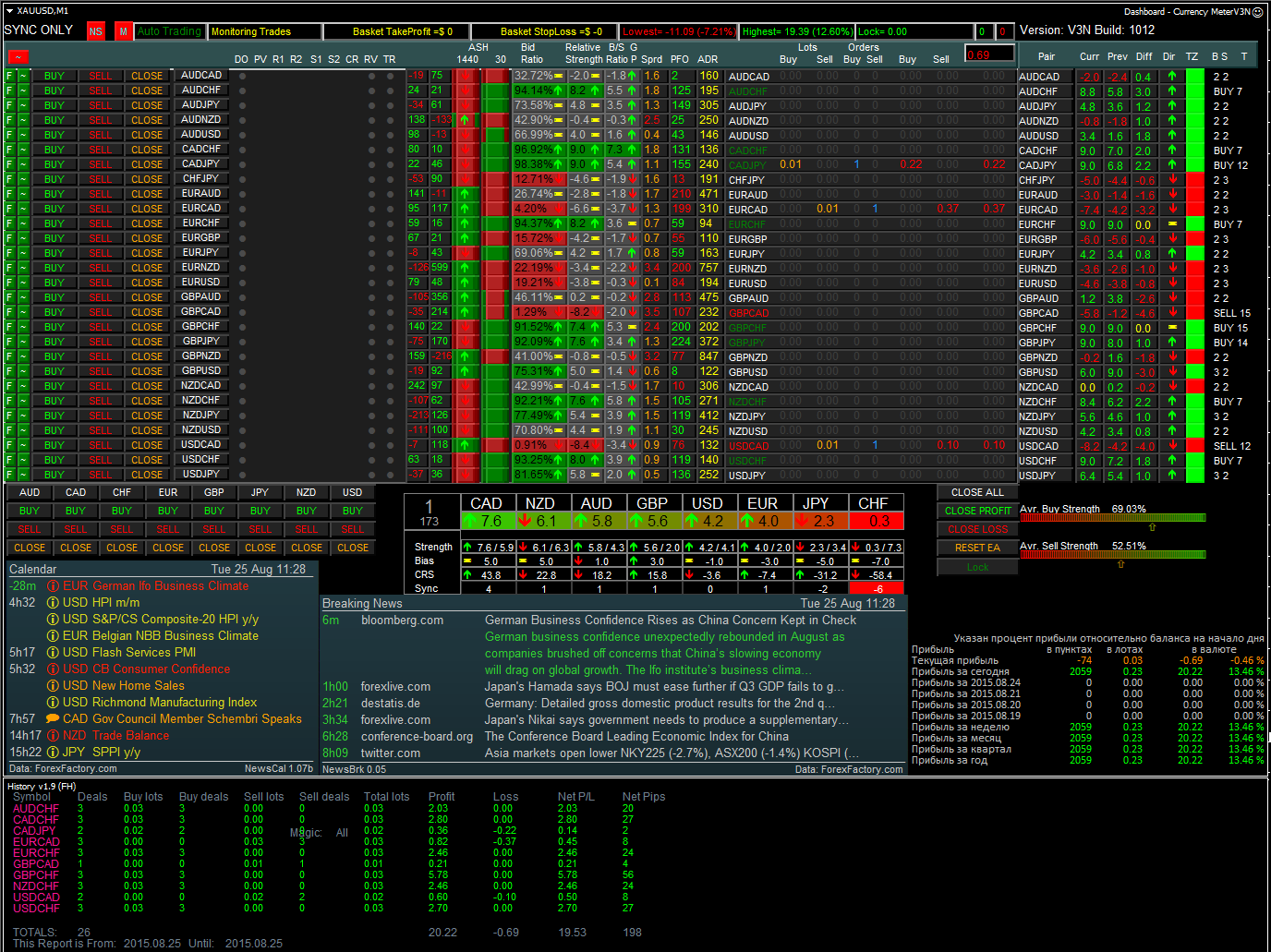Screen dimensions: 1271x952
Task: Click the green F icon on the AUDCAD row
Action: pyautogui.click(x=10, y=77)
